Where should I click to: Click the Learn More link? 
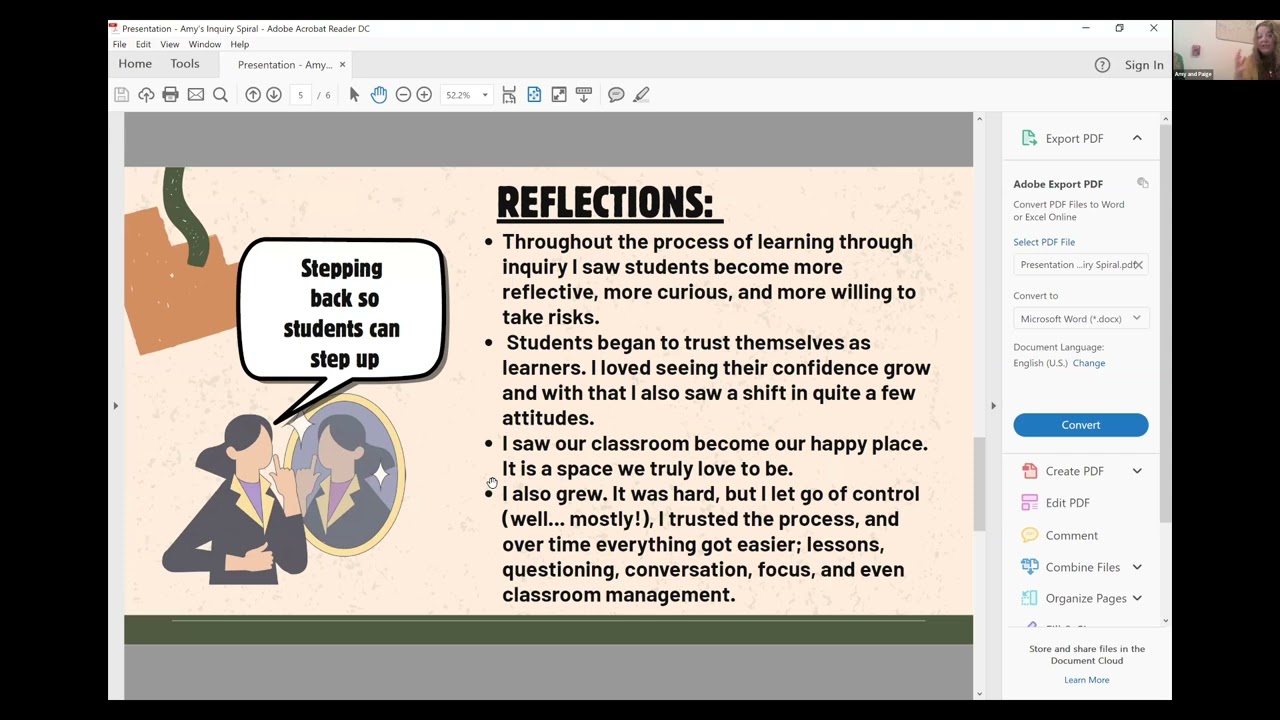pyautogui.click(x=1087, y=680)
